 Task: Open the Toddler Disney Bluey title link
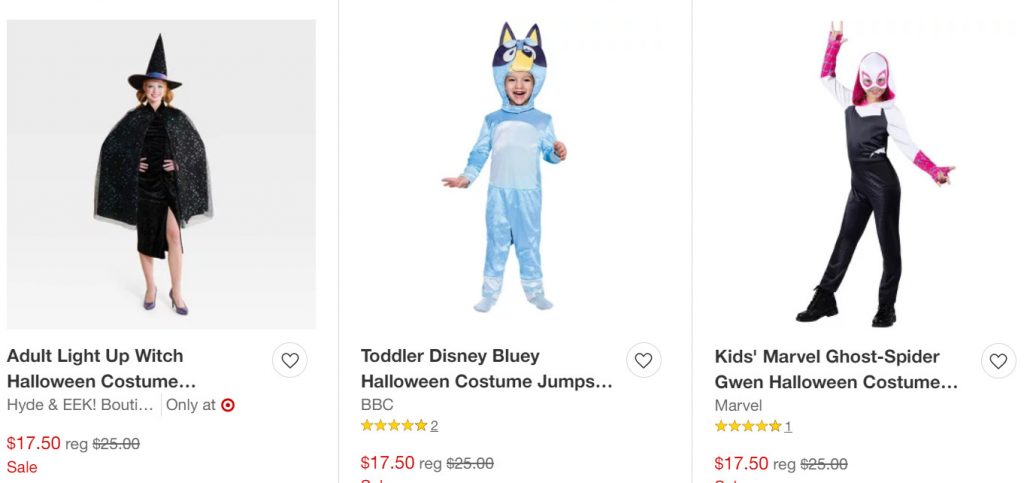486,368
